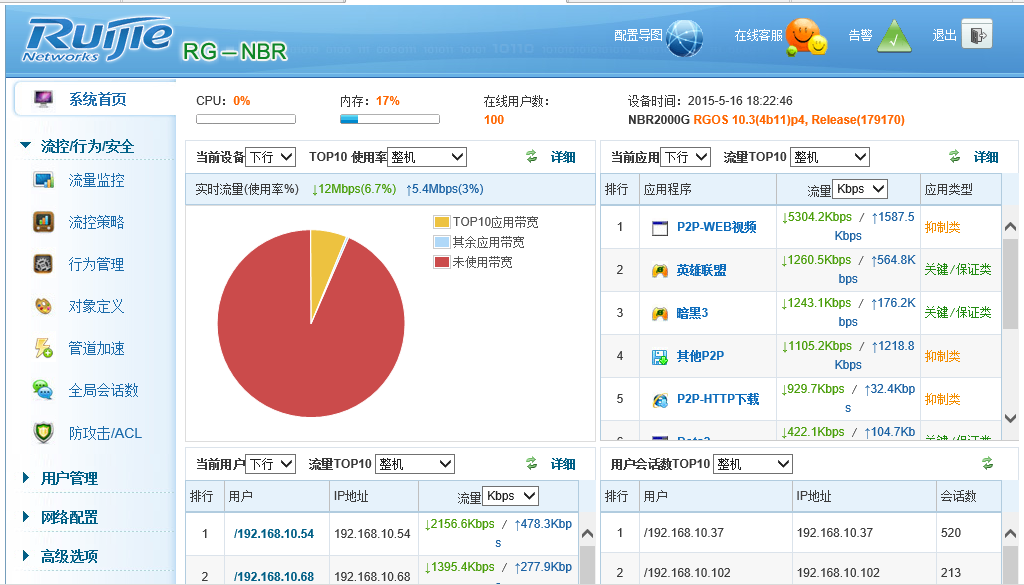
Task: Click the 其他P2P application icon
Action: [660, 356]
